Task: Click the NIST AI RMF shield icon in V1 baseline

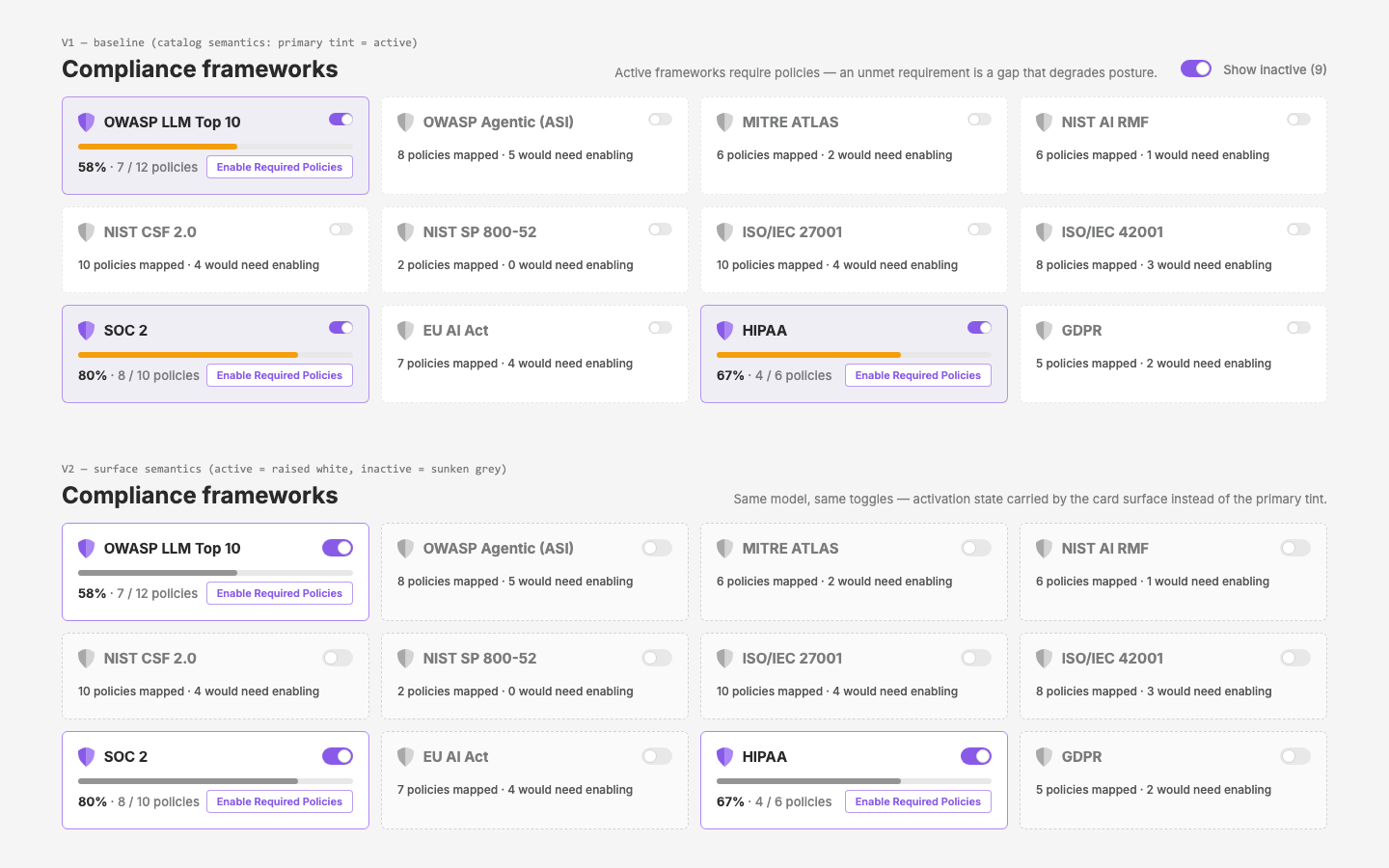Action: (1044, 122)
